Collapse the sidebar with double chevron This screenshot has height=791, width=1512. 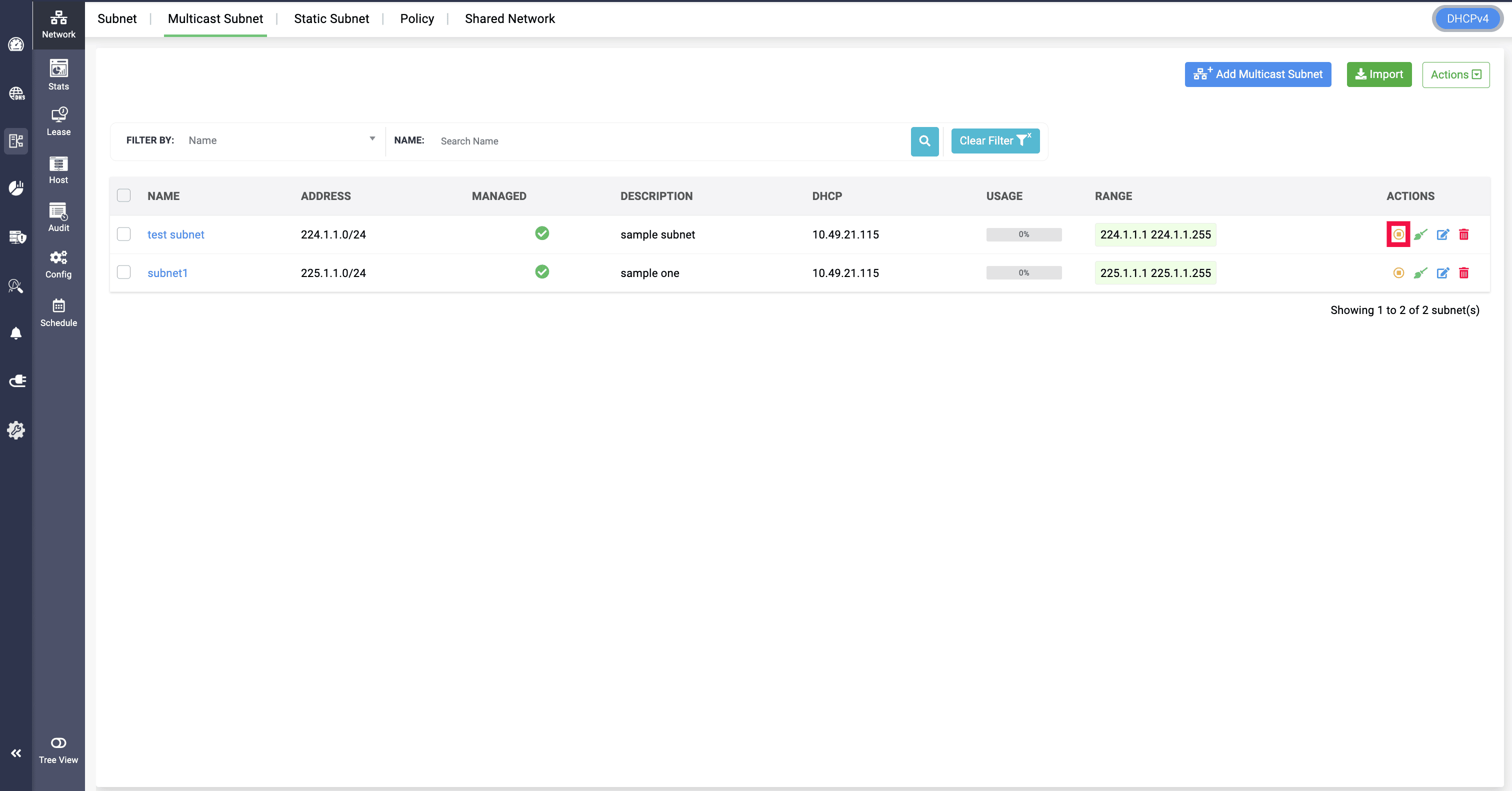pyautogui.click(x=16, y=753)
